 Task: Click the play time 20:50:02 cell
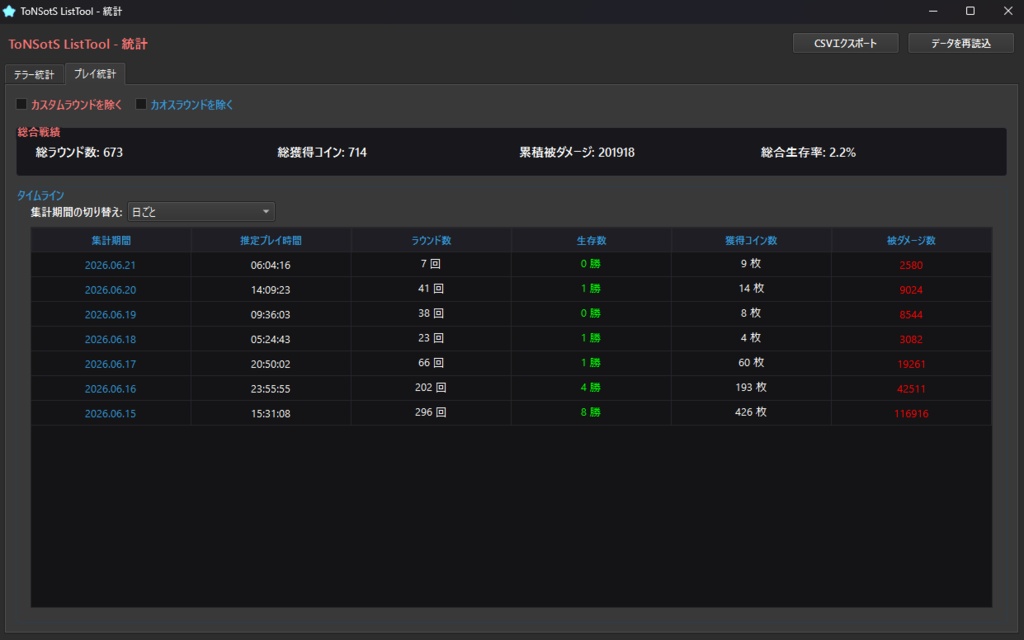(270, 364)
